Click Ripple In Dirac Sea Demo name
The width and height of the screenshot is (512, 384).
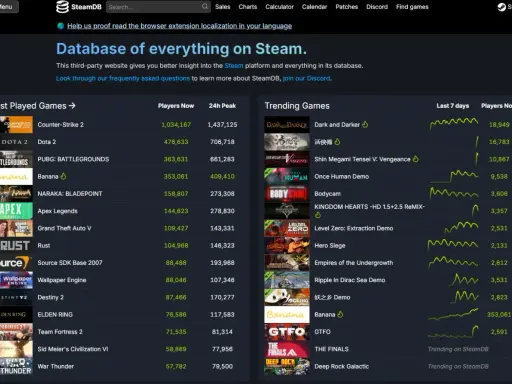click(x=350, y=280)
